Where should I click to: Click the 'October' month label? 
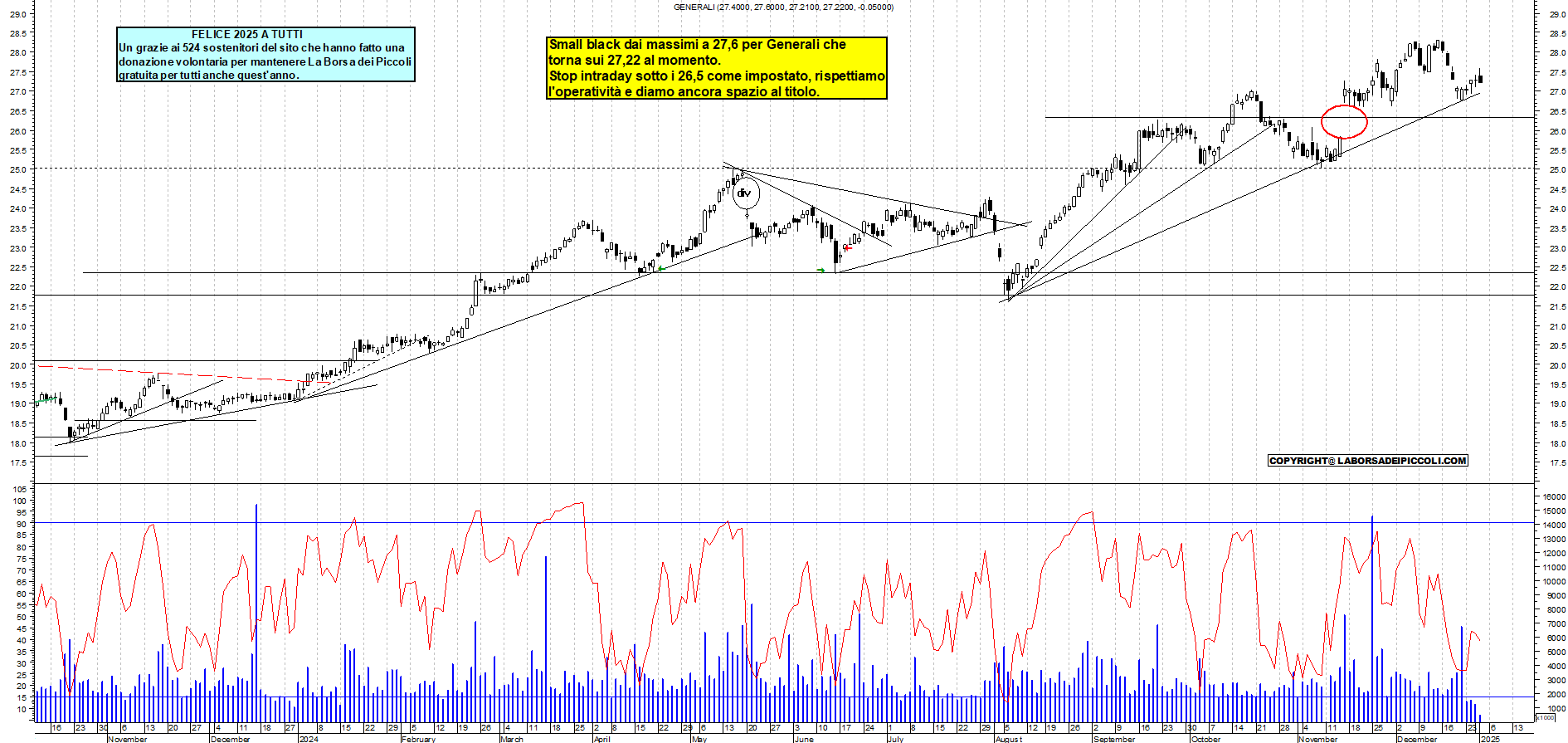[1205, 739]
